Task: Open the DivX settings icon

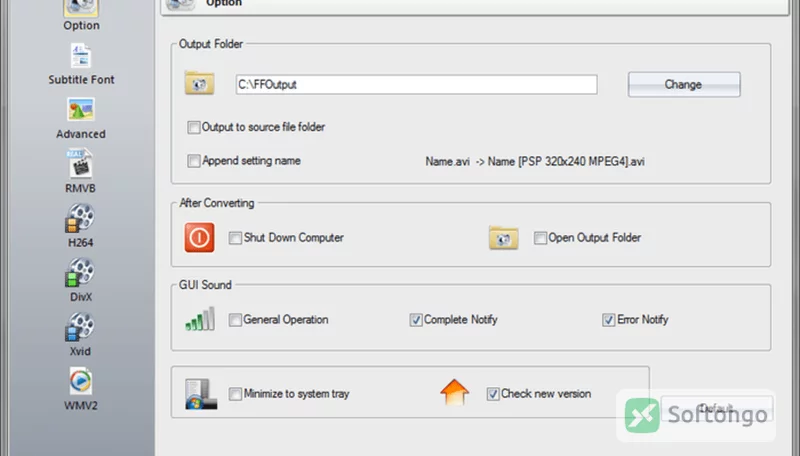Action: [x=80, y=272]
